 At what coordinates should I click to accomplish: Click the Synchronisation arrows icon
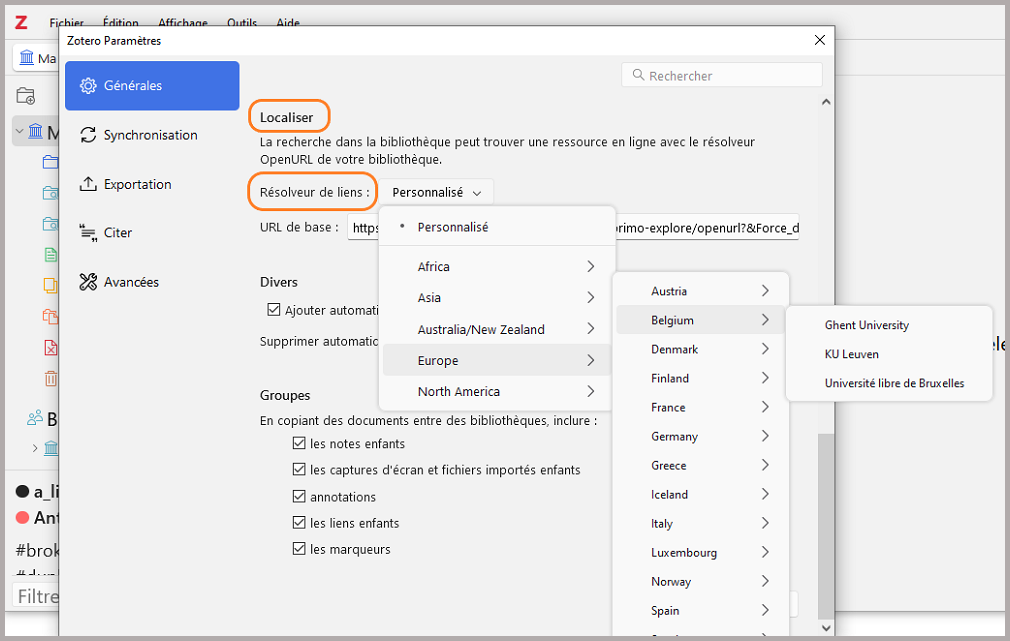(x=88, y=135)
